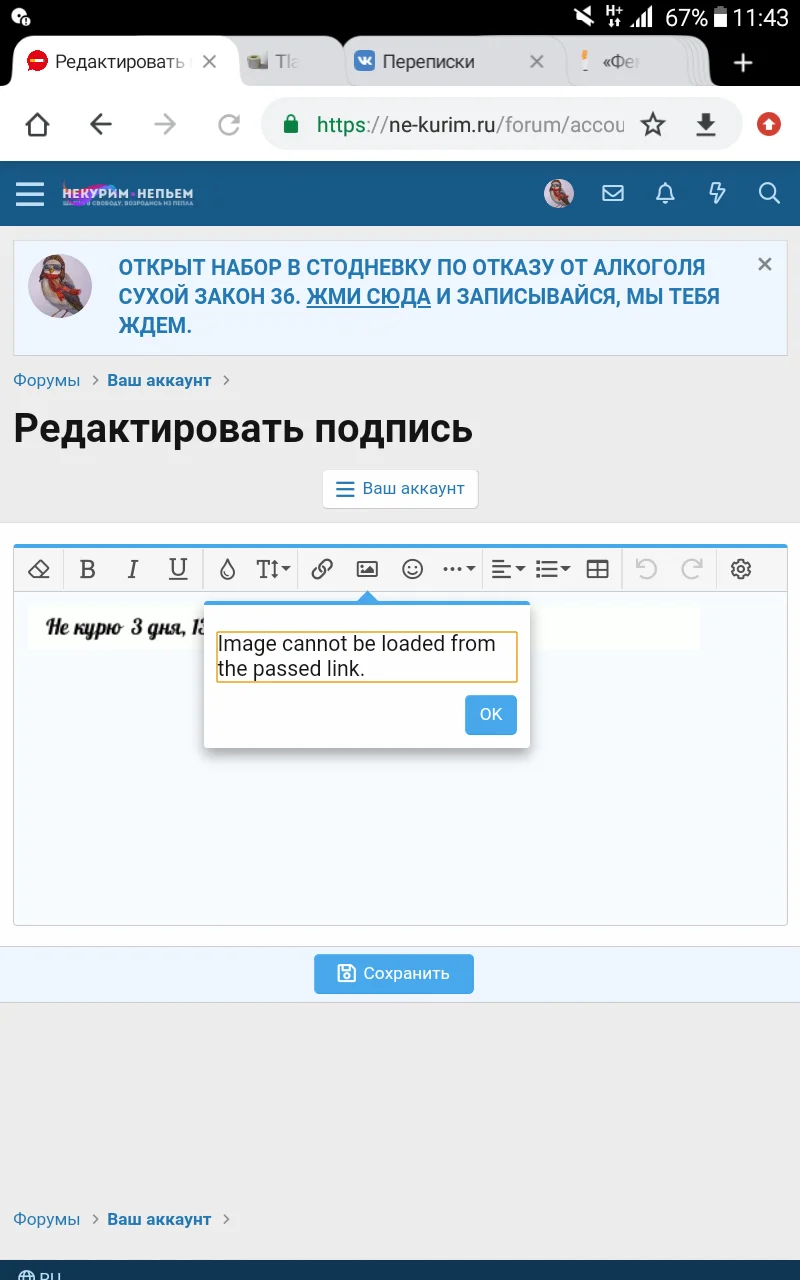
Task: Click the Сохранить save button
Action: click(x=394, y=973)
